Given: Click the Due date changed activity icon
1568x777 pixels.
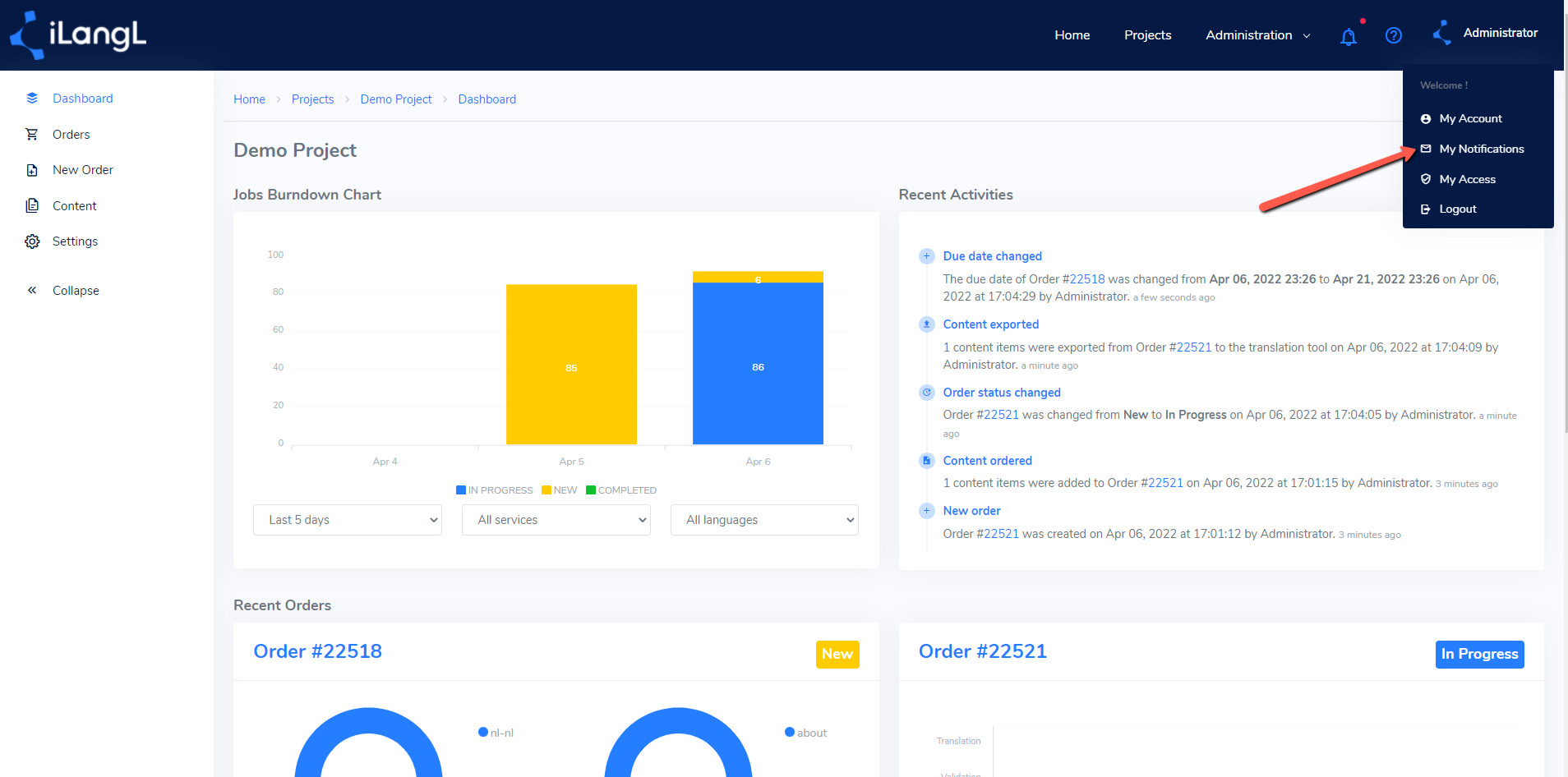Looking at the screenshot, I should click(x=927, y=256).
